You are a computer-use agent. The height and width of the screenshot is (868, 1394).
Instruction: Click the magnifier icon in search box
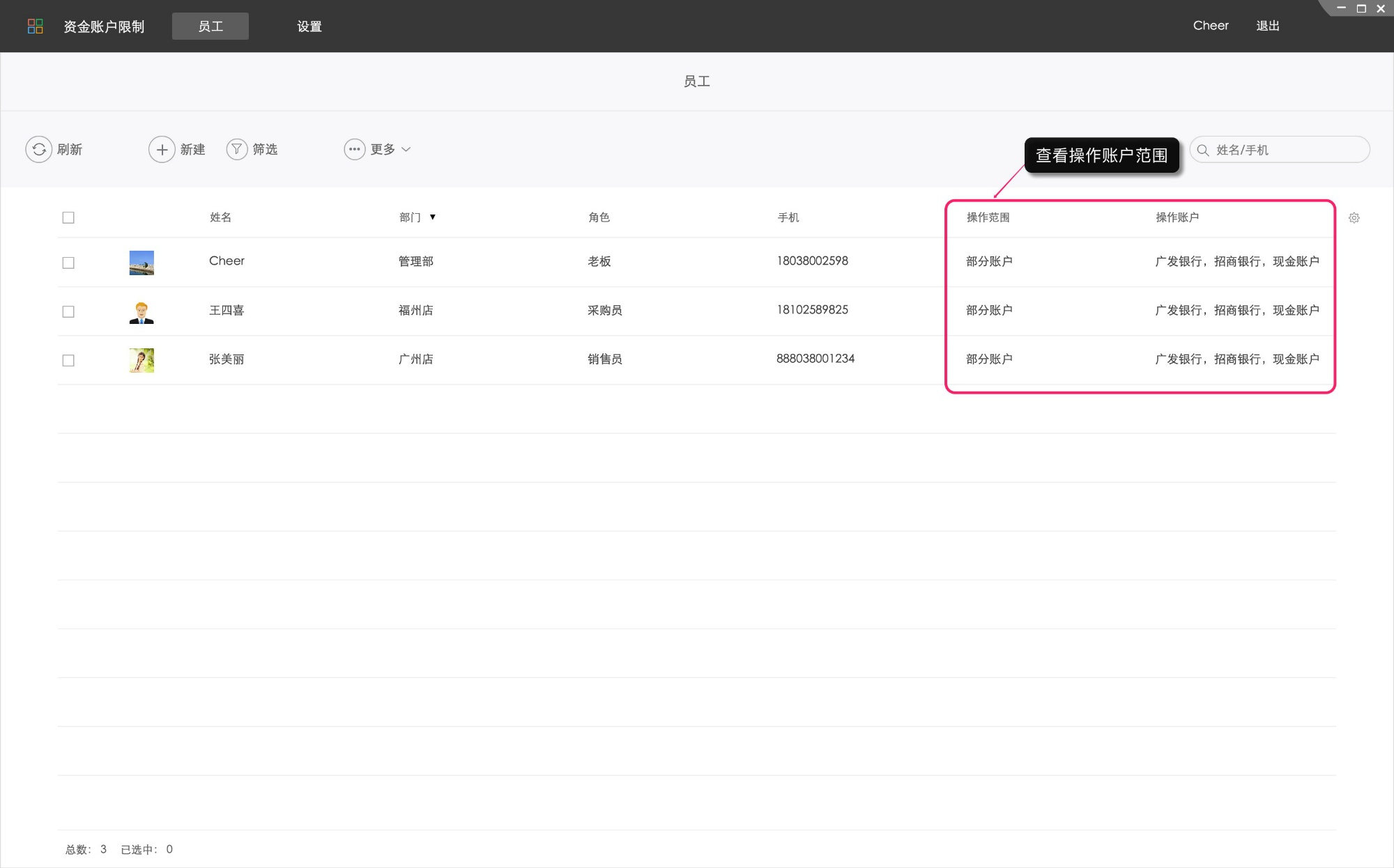coord(1203,150)
